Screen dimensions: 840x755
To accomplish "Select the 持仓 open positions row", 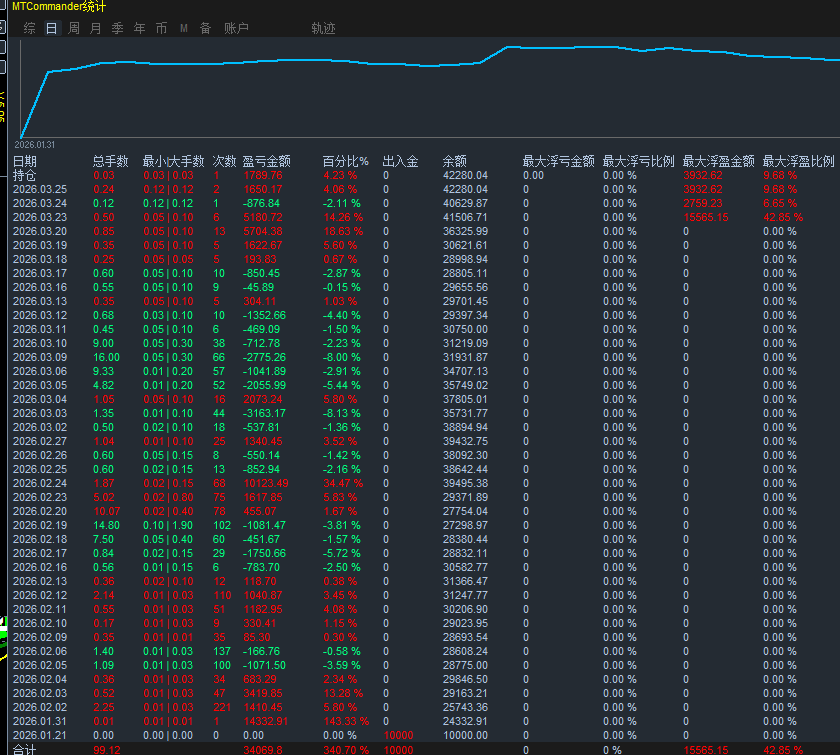I will pos(24,175).
